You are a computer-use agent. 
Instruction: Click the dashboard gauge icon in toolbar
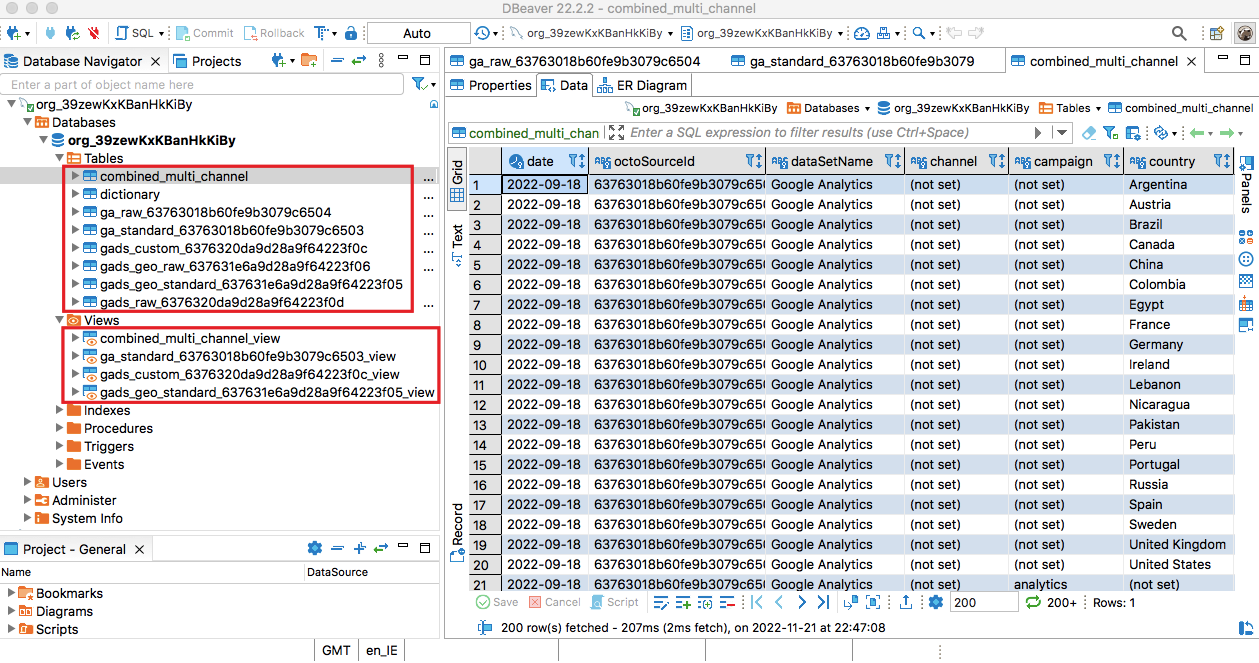[x=862, y=34]
